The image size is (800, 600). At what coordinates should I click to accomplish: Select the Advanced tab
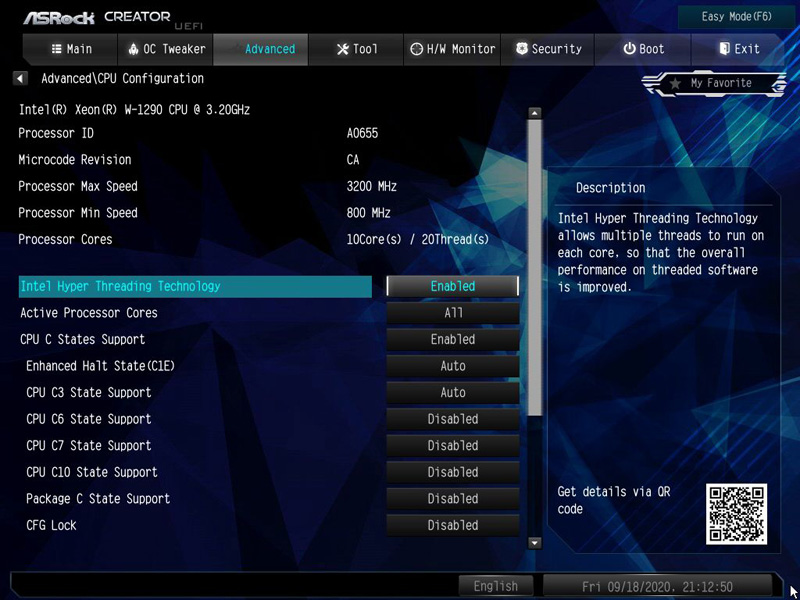click(x=260, y=49)
